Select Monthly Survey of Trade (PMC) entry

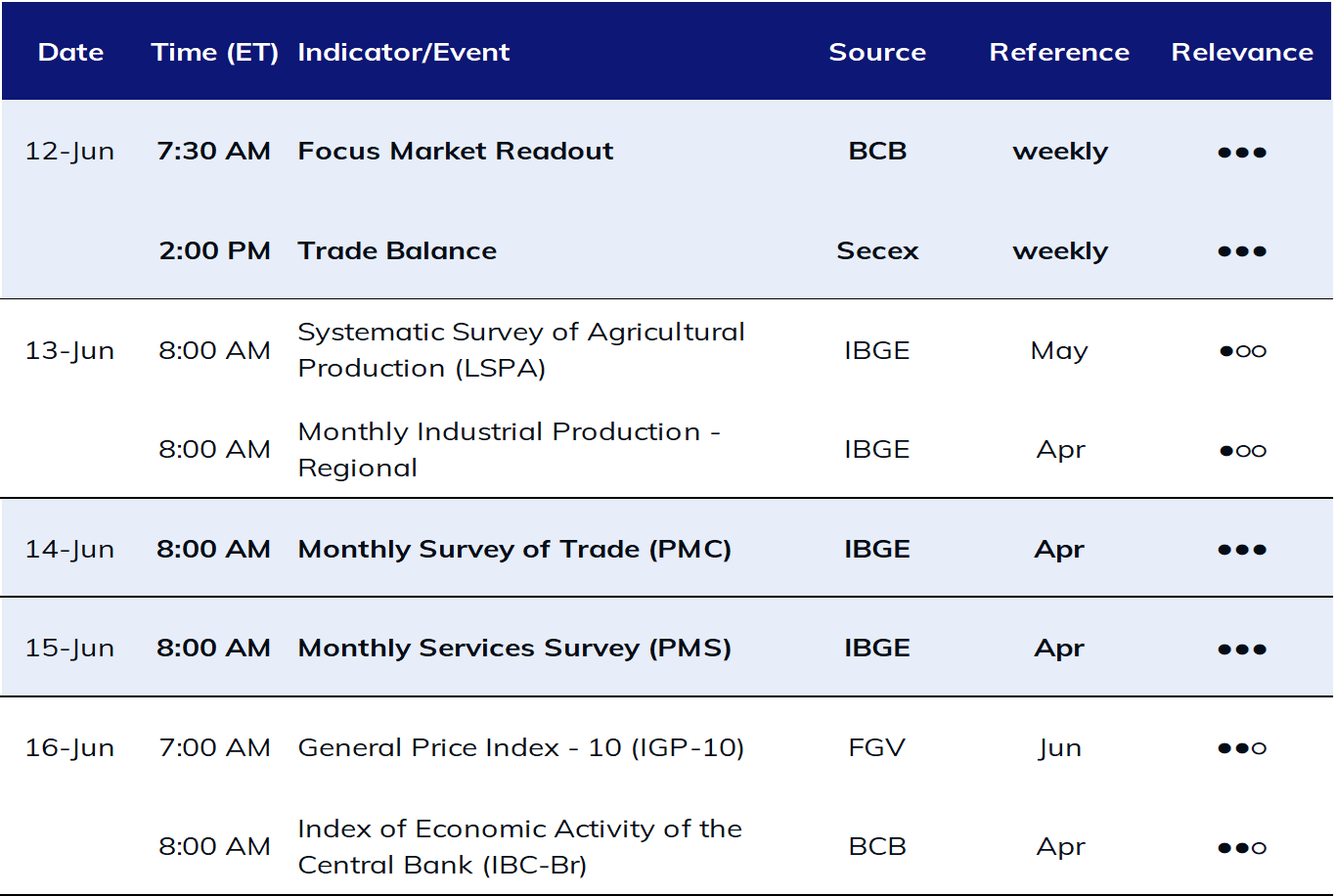pyautogui.click(x=514, y=549)
